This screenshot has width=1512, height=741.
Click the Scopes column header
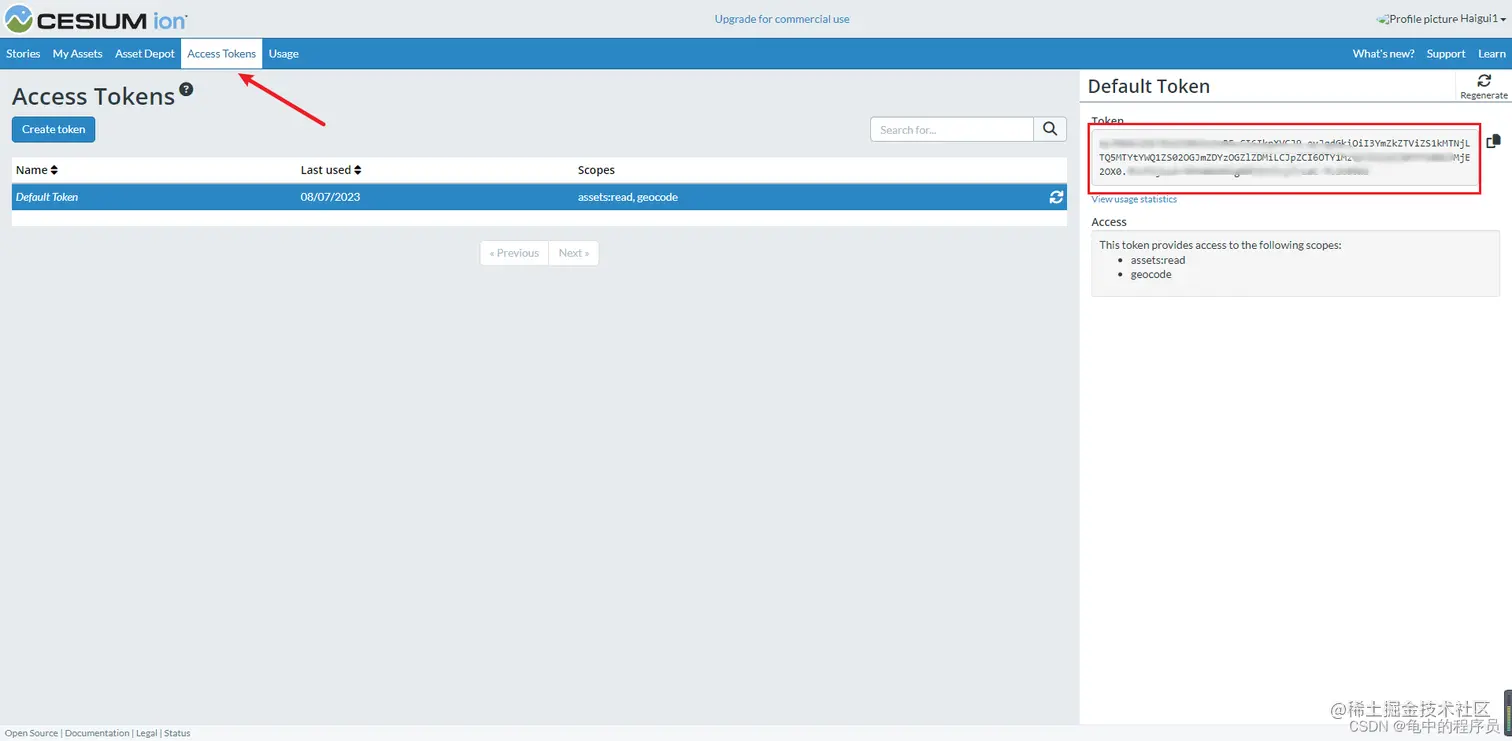596,170
